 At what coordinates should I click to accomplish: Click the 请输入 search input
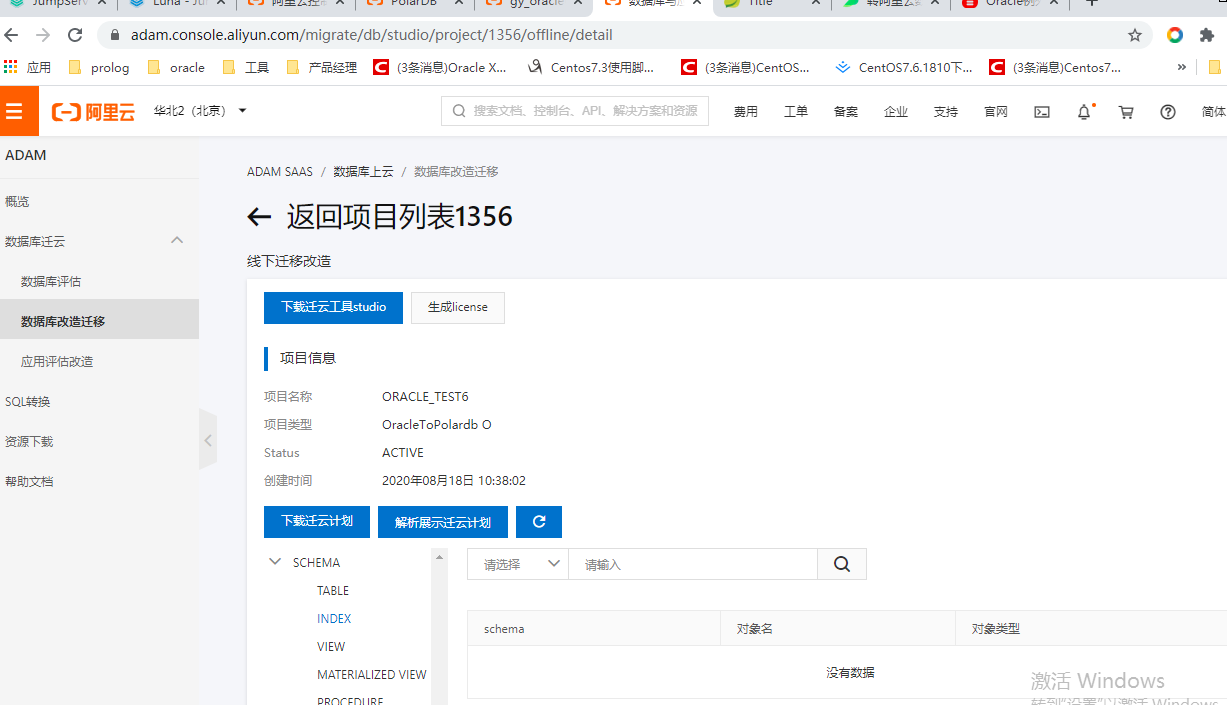click(x=693, y=564)
